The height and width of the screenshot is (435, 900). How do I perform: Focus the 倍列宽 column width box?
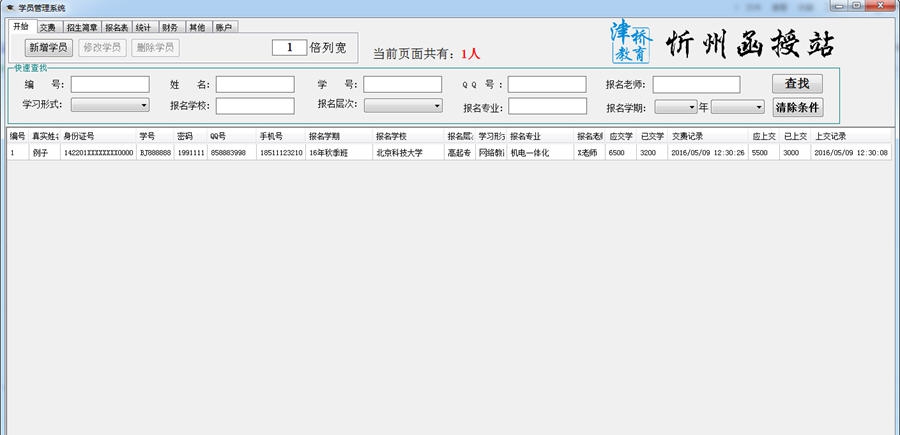(289, 48)
